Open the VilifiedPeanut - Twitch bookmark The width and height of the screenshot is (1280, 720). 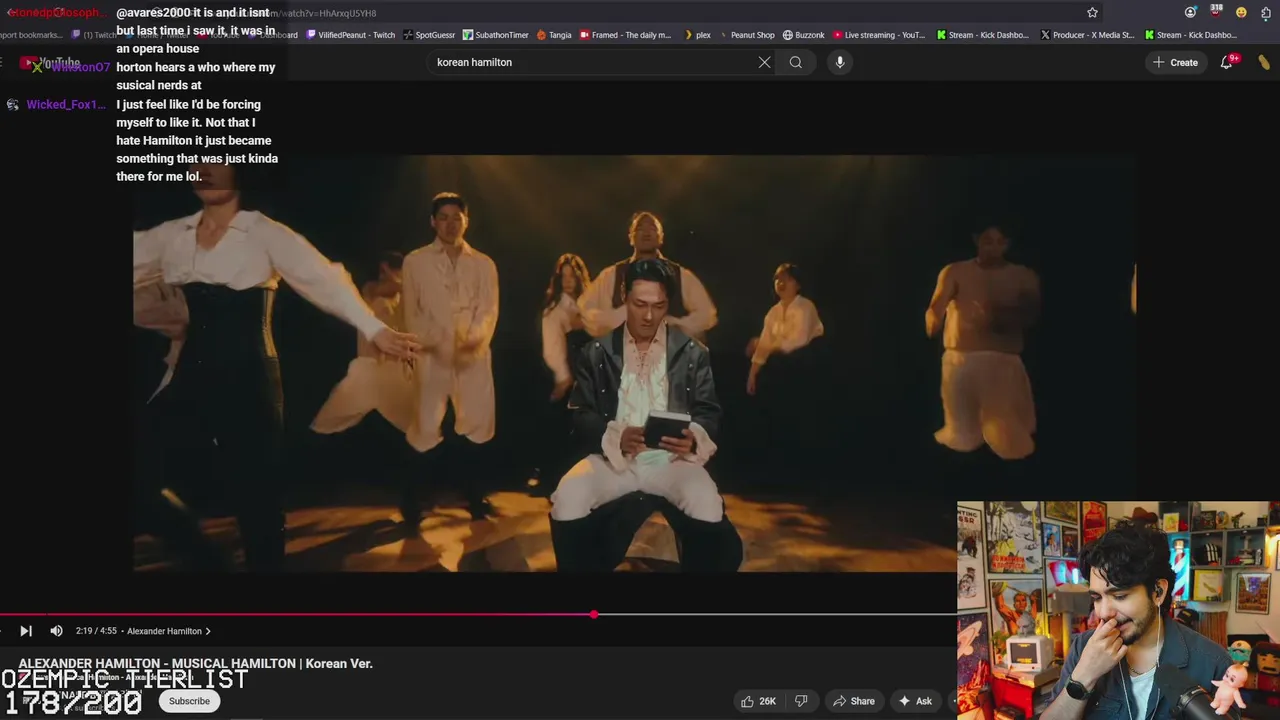(x=351, y=35)
